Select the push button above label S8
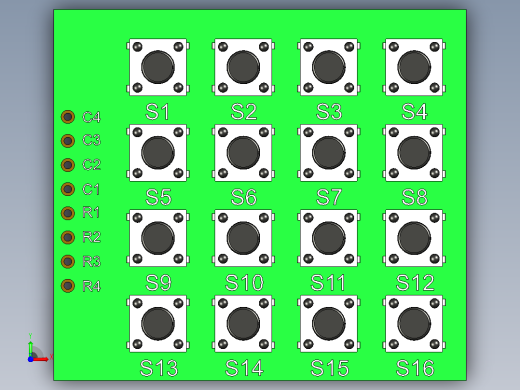The image size is (520, 390). [x=414, y=153]
